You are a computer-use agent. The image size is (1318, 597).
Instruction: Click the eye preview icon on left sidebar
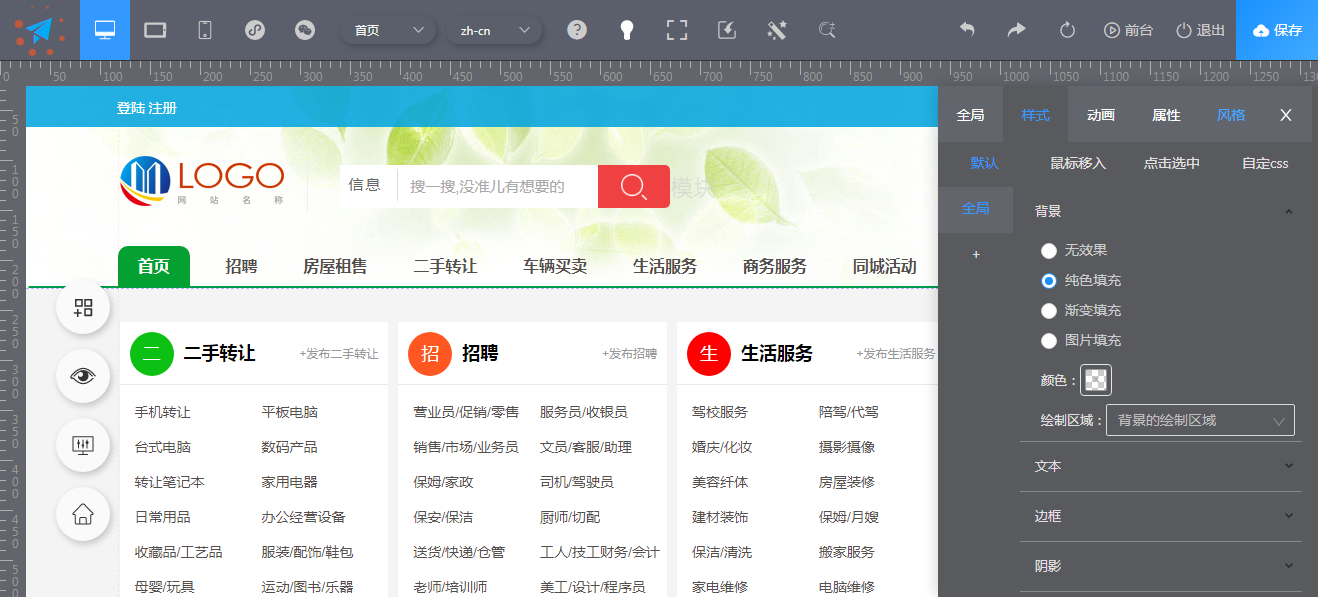tap(82, 376)
